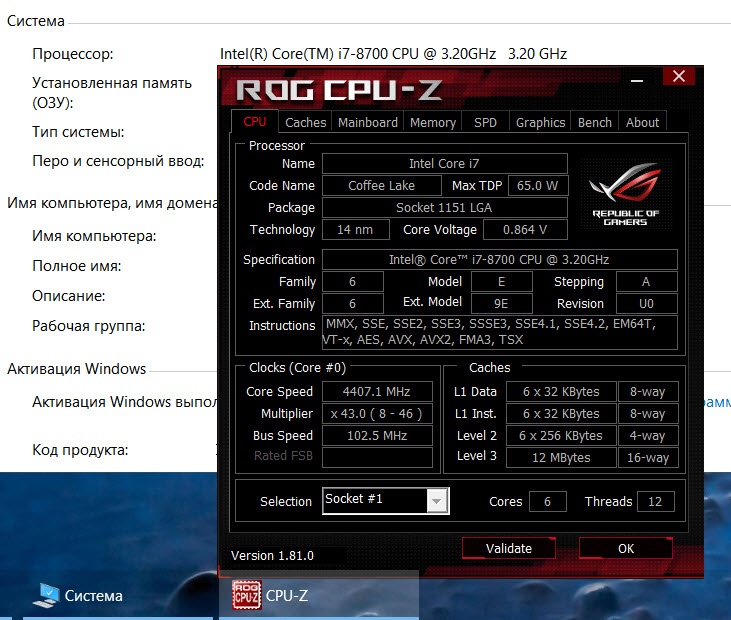Close the ROG CPU-Z window
This screenshot has width=731, height=620.
click(x=679, y=76)
